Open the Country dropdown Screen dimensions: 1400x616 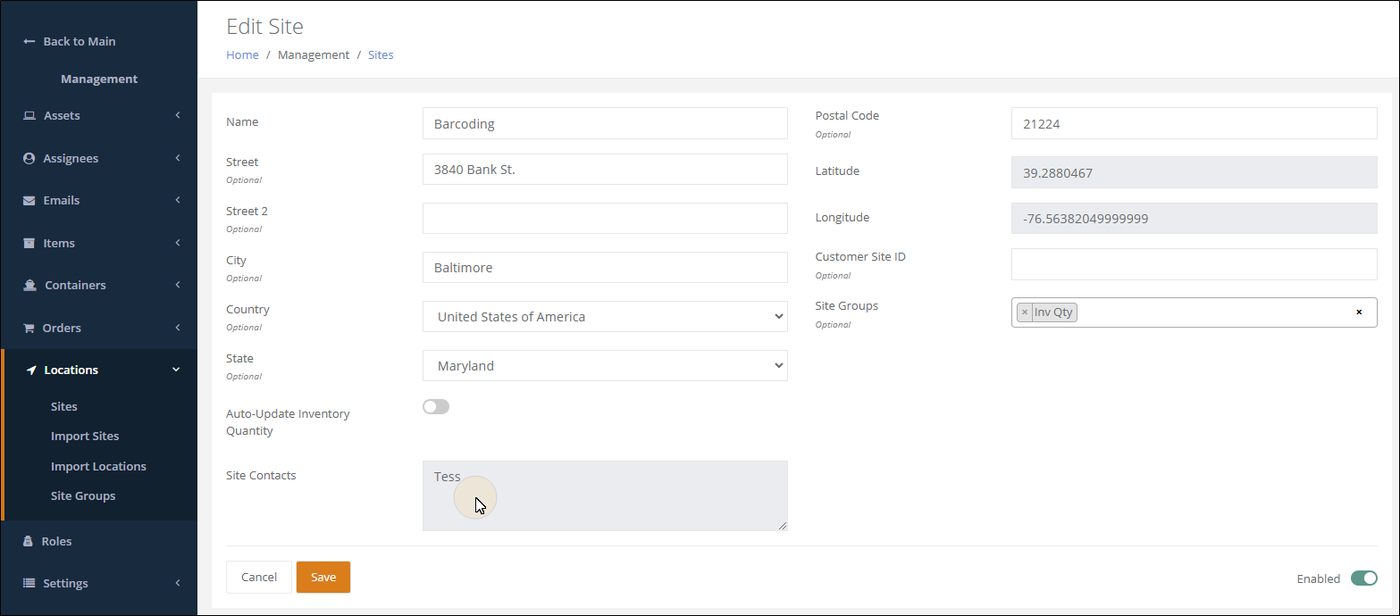point(605,316)
